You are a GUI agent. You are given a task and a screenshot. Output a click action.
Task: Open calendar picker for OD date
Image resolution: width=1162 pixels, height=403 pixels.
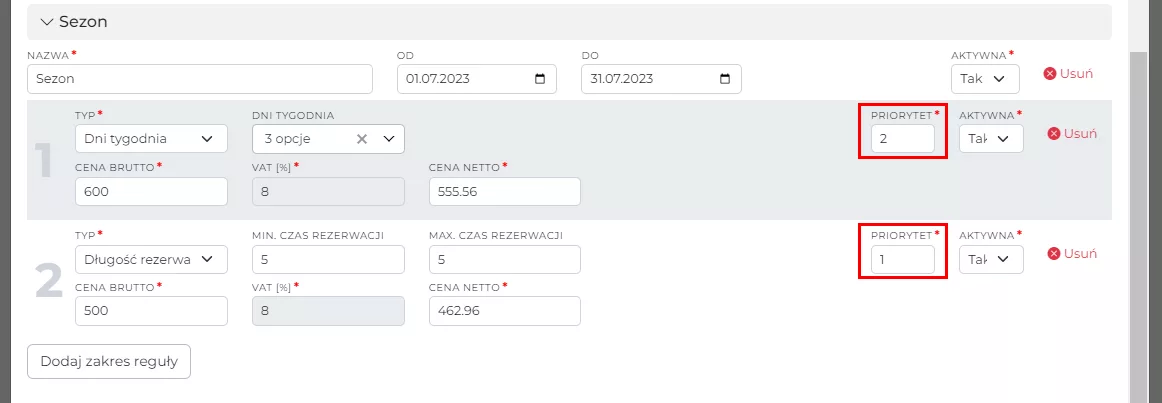541,79
